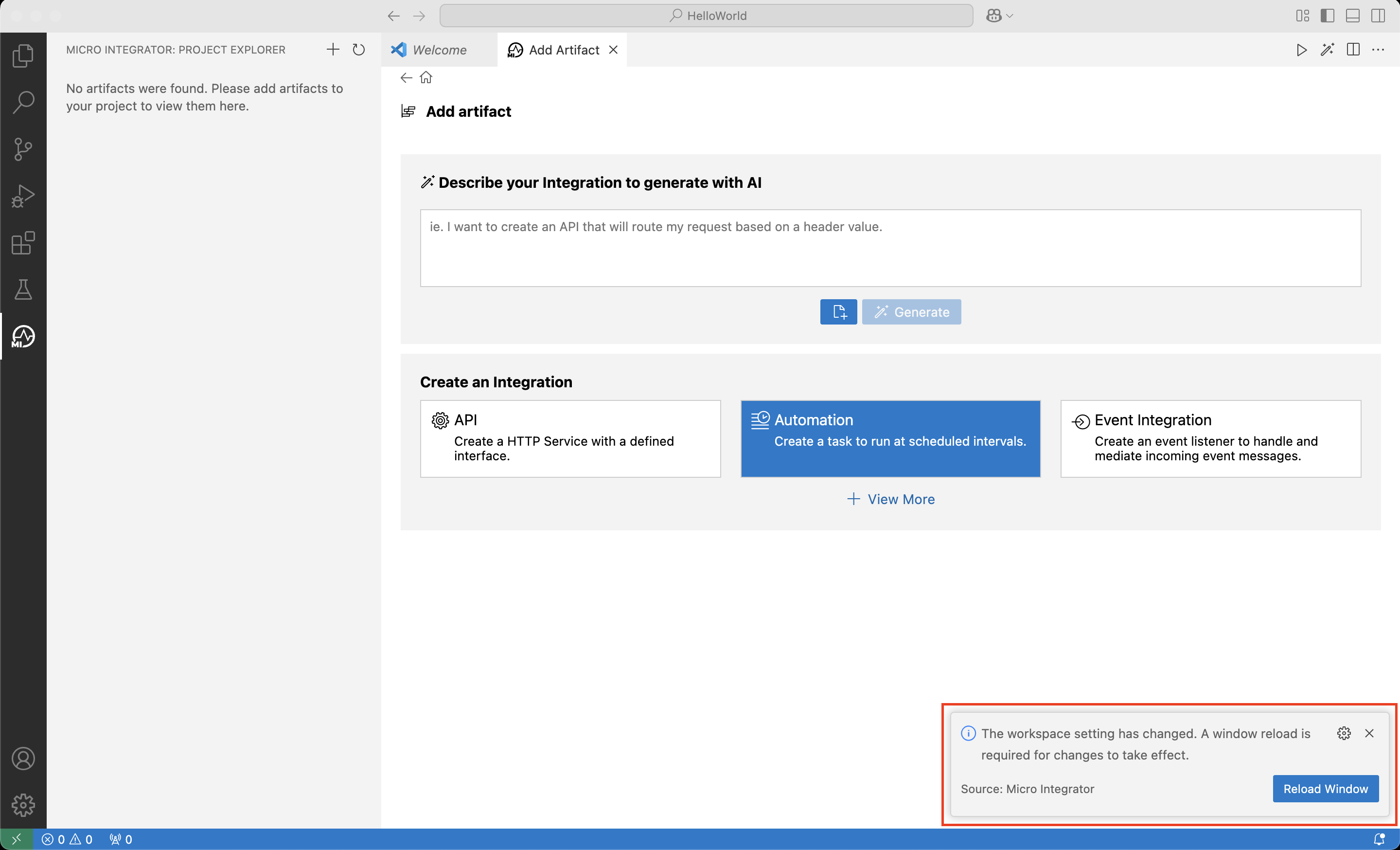The height and width of the screenshot is (850, 1400).
Task: Open the Run and Debug view
Action: 23,196
